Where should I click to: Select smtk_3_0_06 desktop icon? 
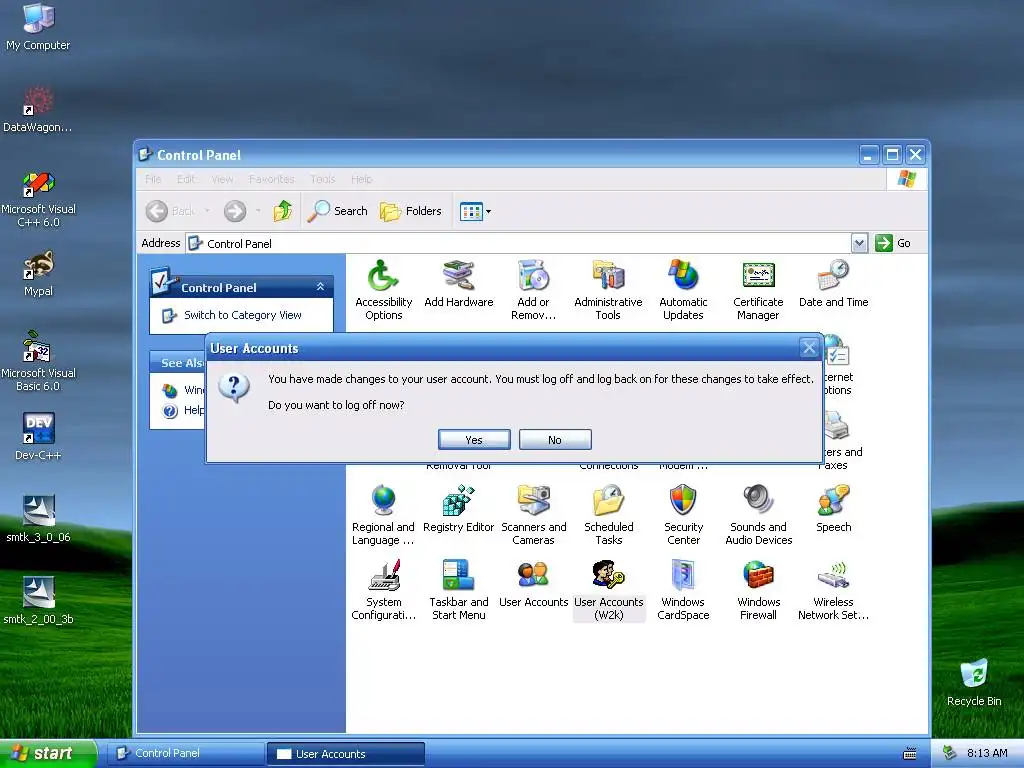point(38,519)
